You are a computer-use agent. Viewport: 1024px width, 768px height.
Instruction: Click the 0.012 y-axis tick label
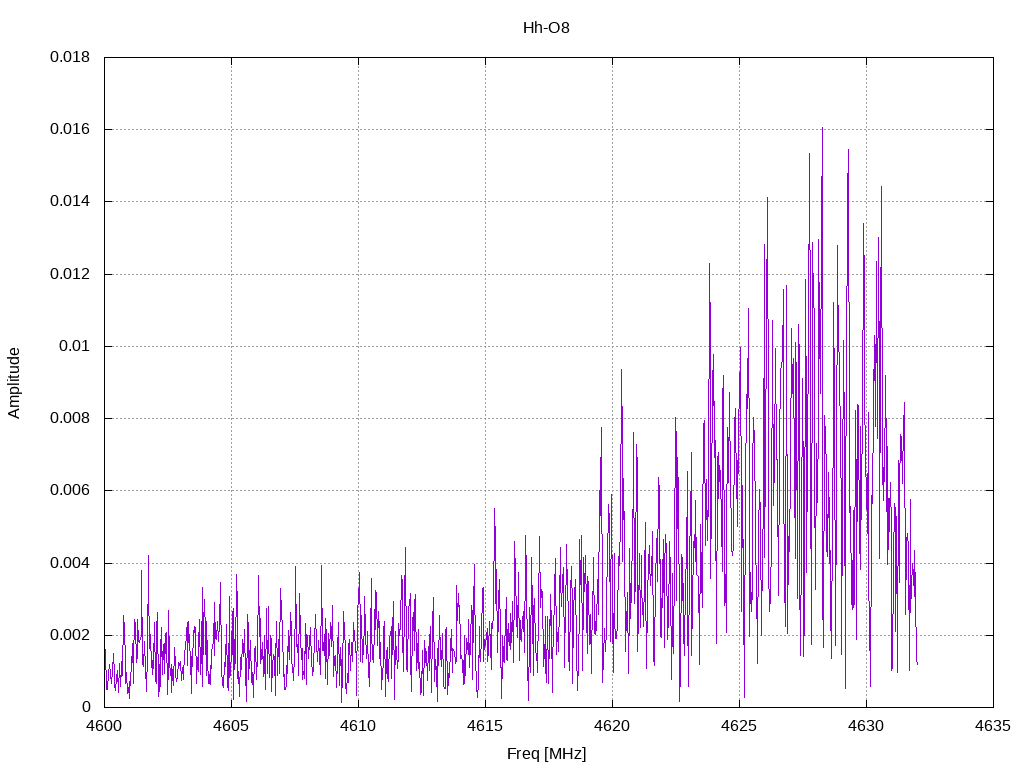tap(70, 274)
